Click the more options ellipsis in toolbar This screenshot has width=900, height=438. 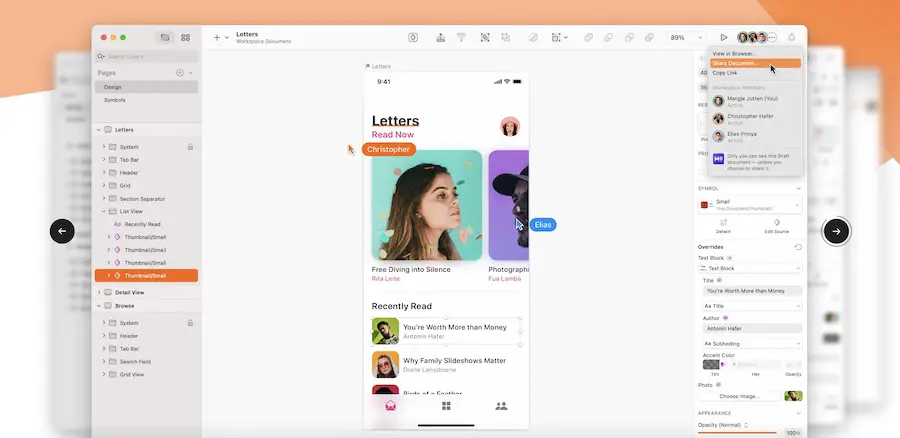tap(772, 37)
